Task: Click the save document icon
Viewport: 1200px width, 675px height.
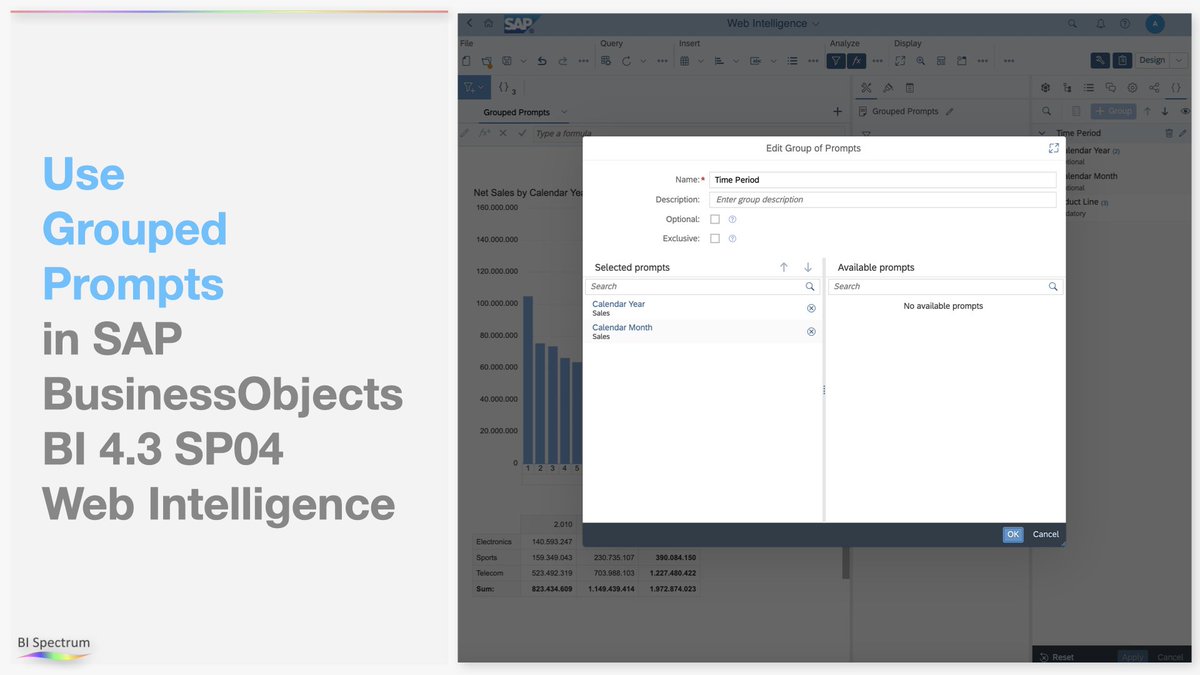Action: coord(507,61)
